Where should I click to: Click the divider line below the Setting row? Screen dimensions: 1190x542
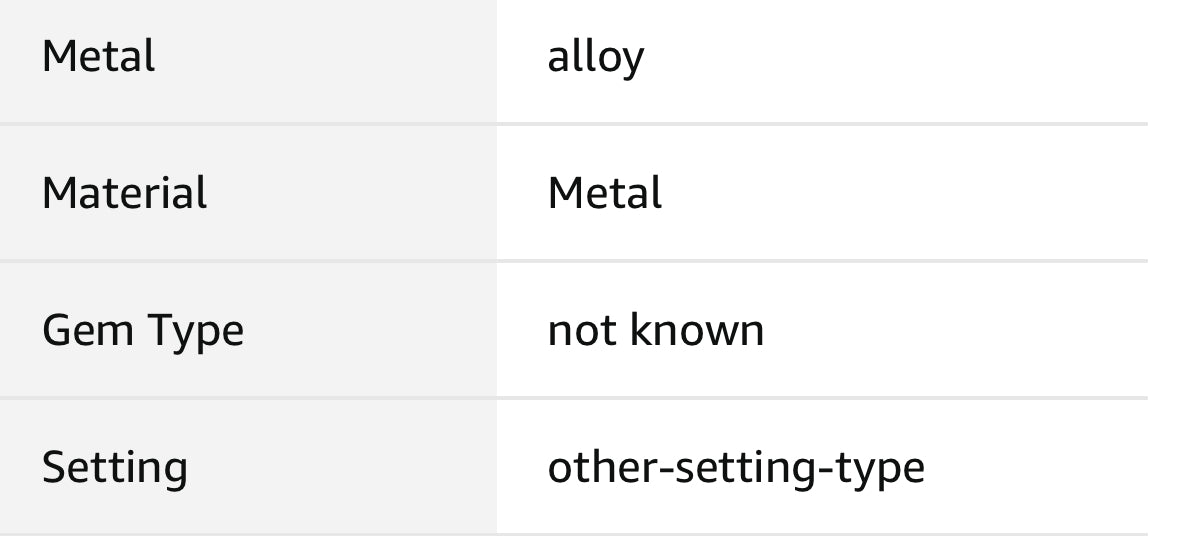(x=573, y=535)
